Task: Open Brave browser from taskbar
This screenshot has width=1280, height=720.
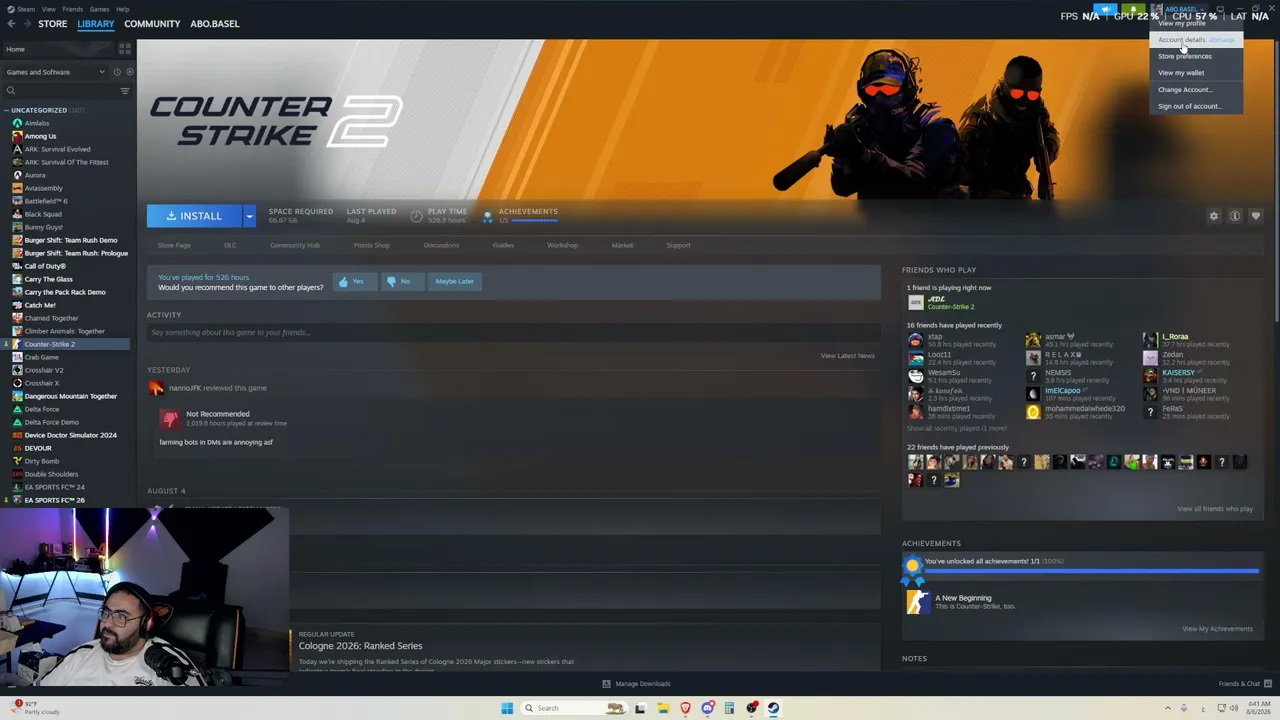Action: point(685,708)
